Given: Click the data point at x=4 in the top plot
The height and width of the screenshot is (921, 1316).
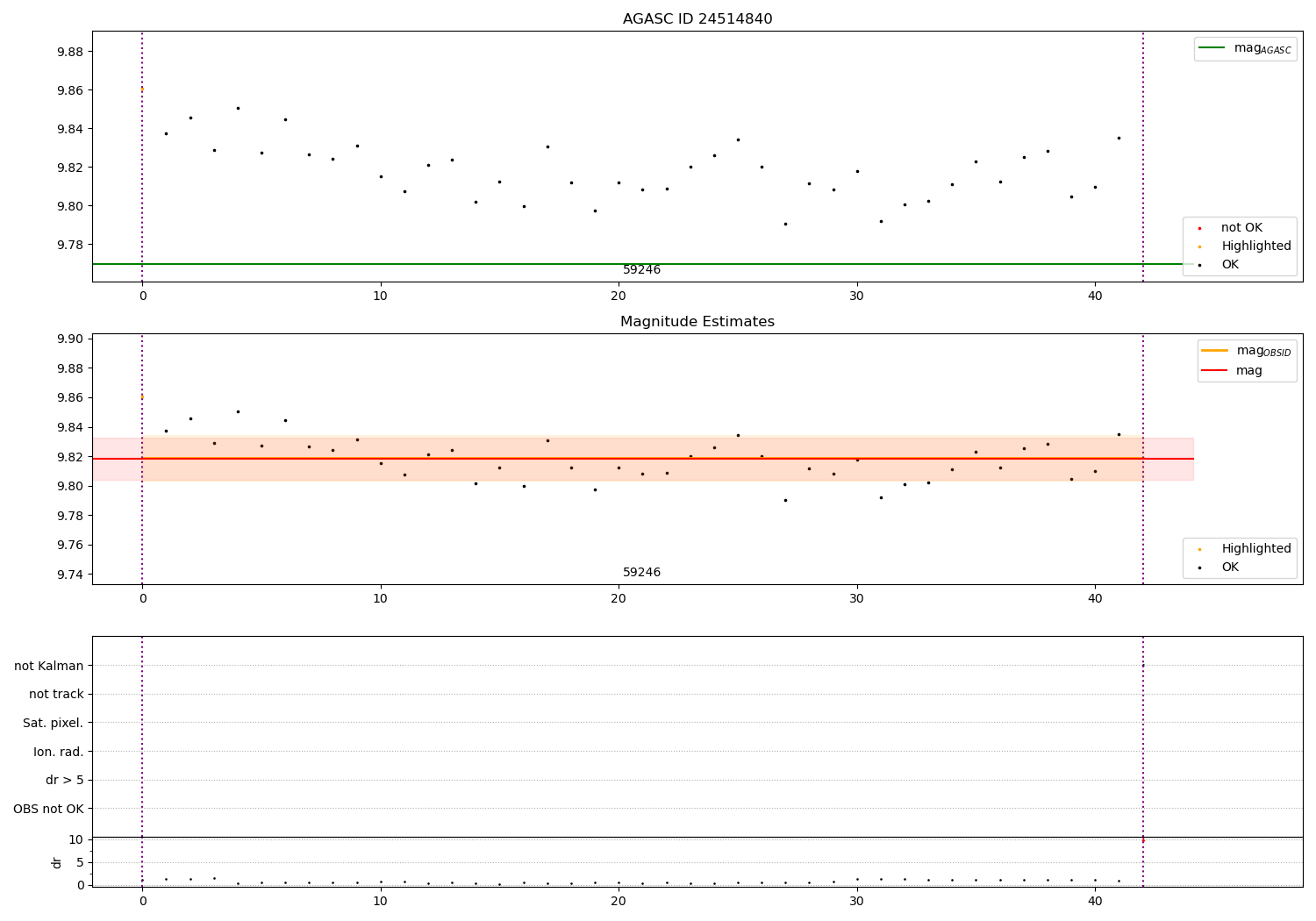Looking at the screenshot, I should (x=238, y=108).
